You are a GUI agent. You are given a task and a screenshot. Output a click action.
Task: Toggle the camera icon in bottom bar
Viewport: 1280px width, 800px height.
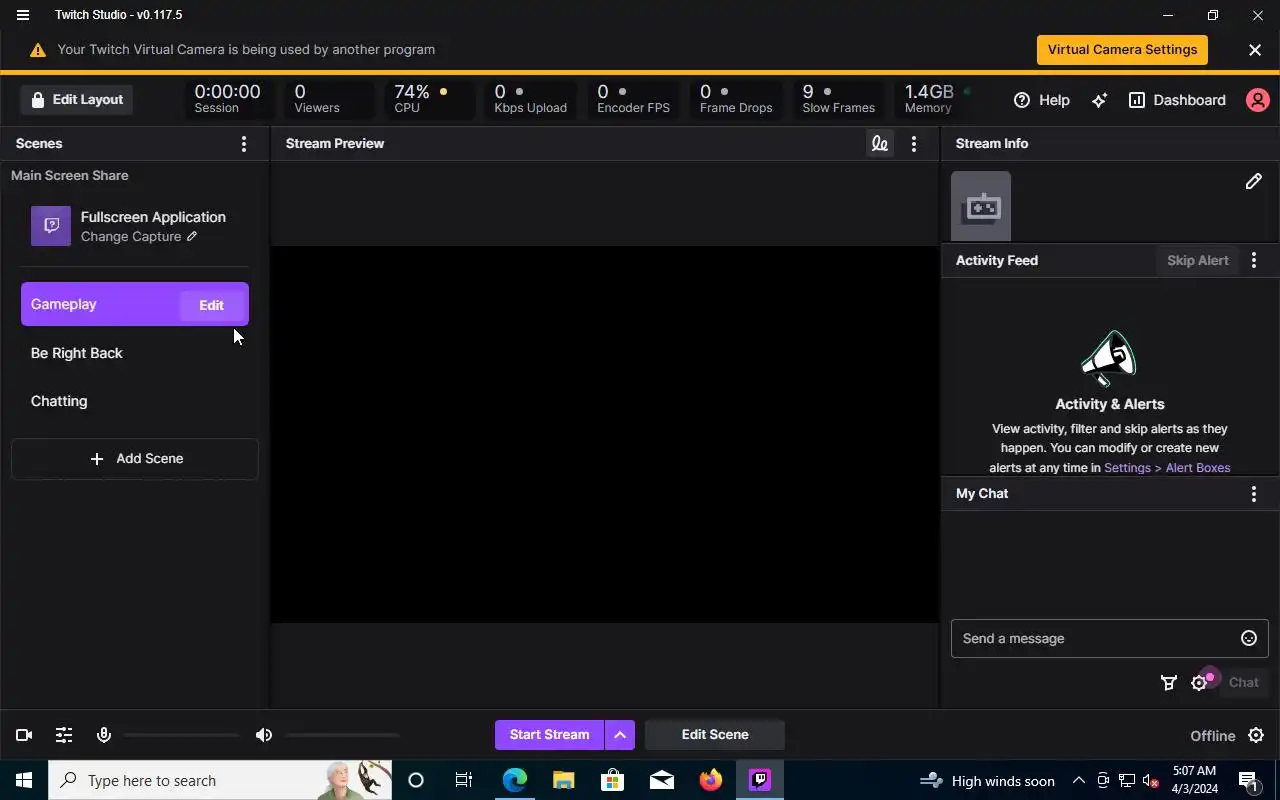coord(24,735)
